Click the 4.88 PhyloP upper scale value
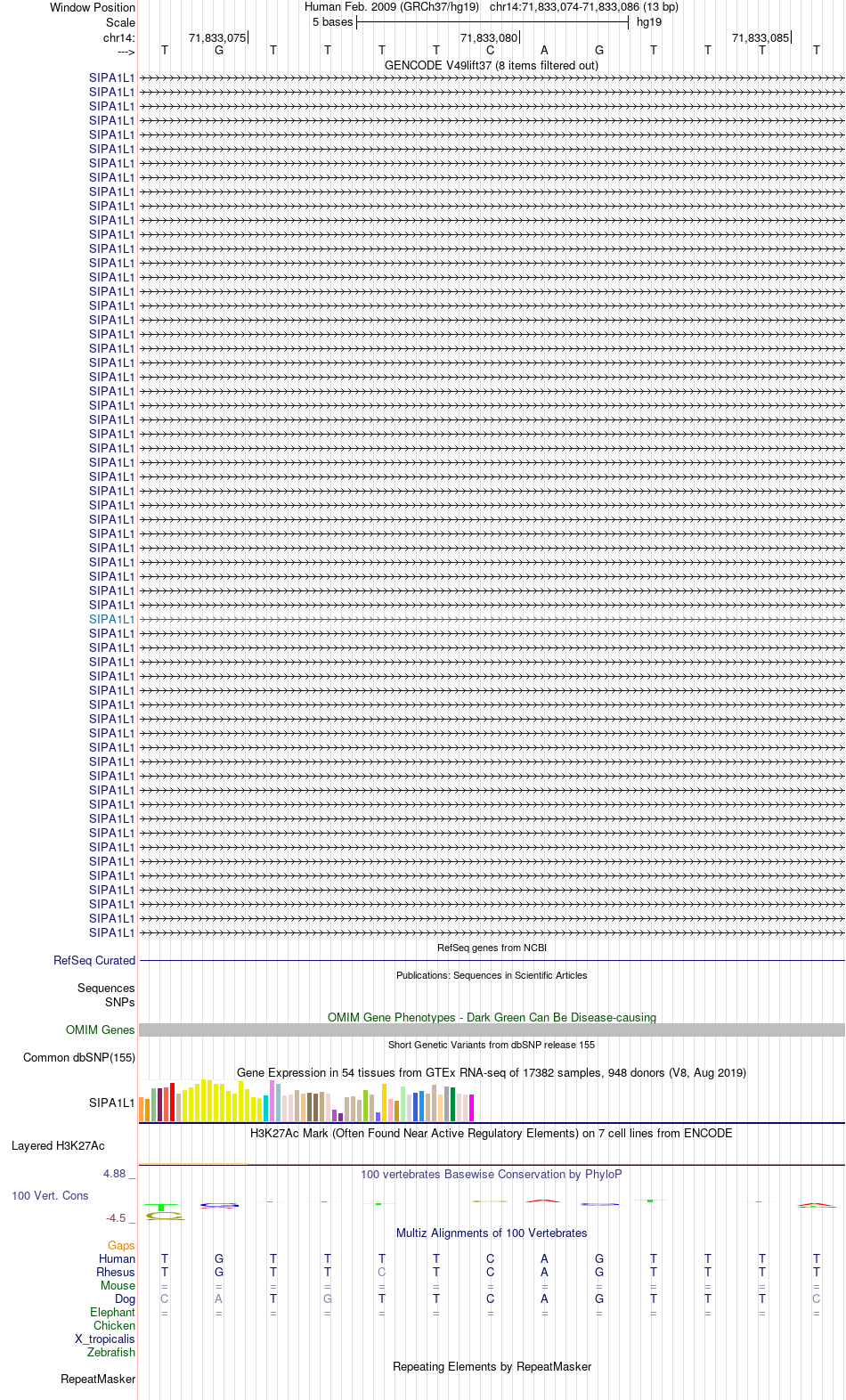Image resolution: width=846 pixels, height=1400 pixels. point(115,1174)
